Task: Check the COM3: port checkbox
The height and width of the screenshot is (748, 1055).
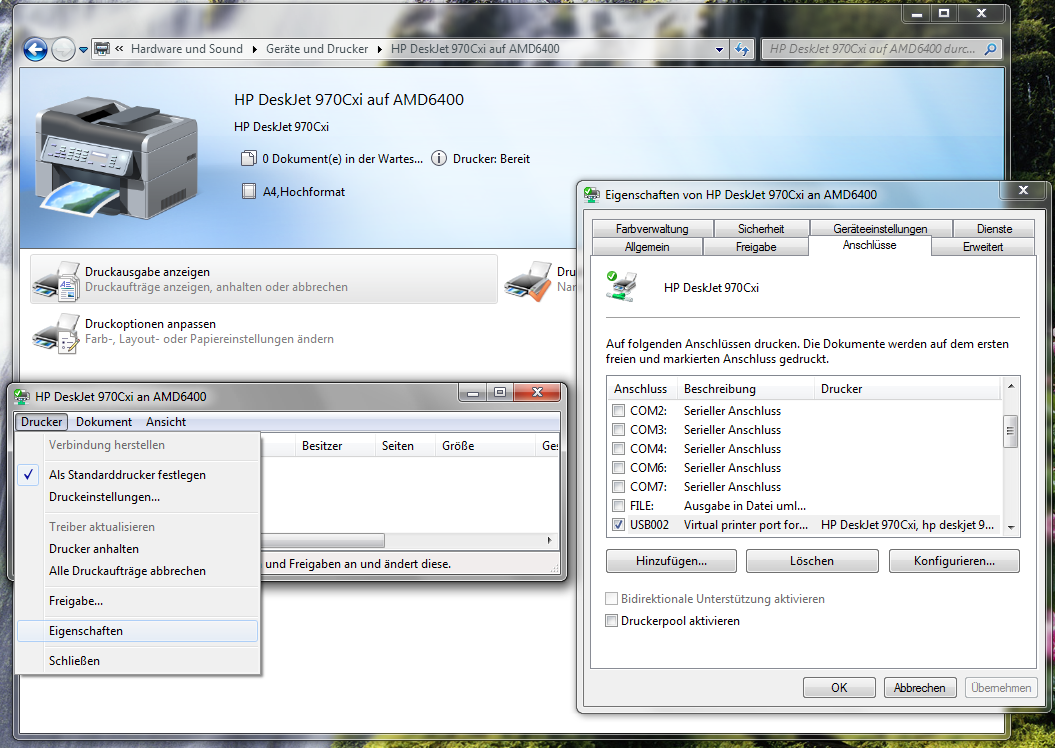Action: tap(618, 429)
